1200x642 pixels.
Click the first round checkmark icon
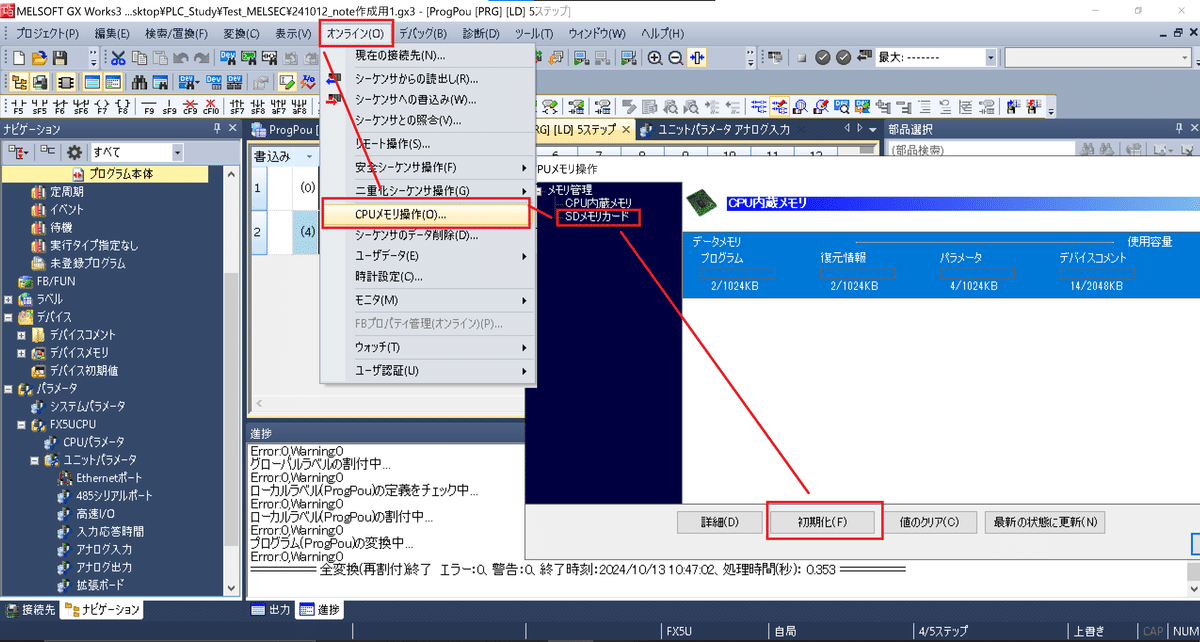click(823, 58)
